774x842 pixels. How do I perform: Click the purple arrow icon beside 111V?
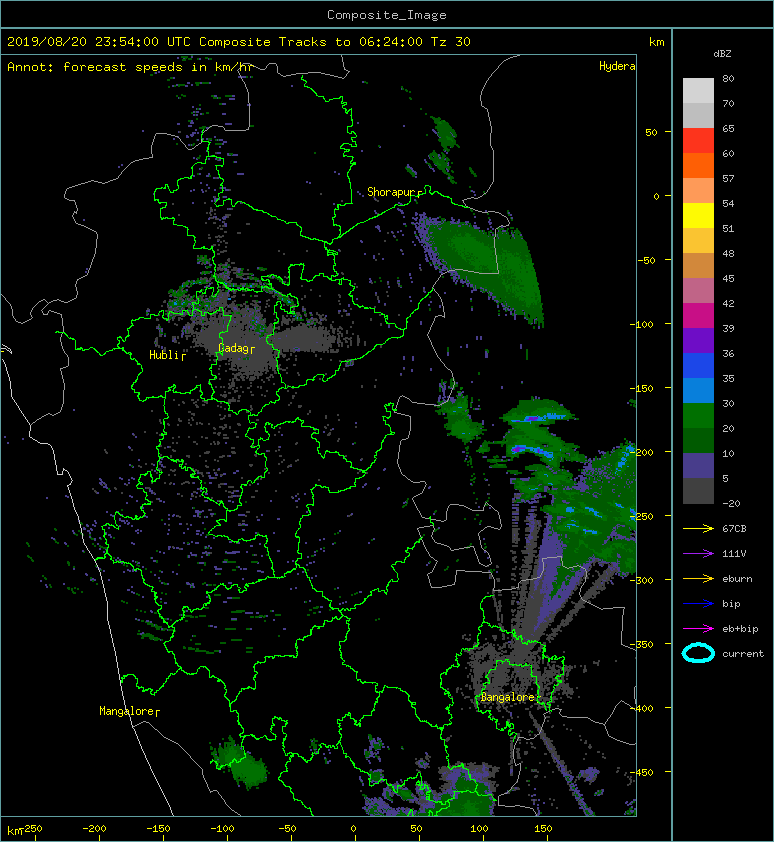(x=698, y=554)
